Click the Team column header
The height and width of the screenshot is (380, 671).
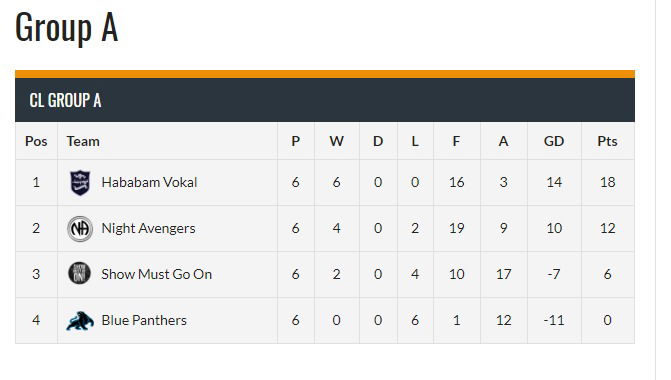83,141
